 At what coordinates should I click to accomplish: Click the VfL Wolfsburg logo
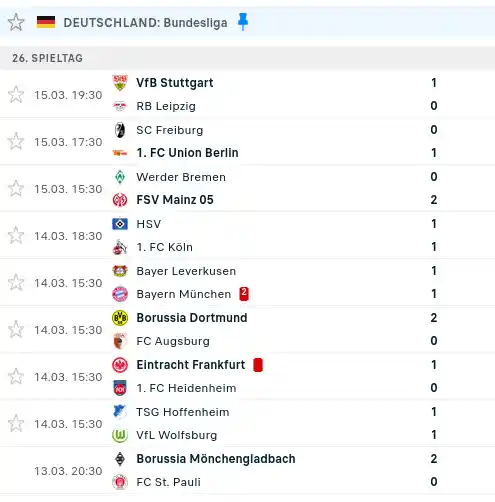[x=120, y=435]
